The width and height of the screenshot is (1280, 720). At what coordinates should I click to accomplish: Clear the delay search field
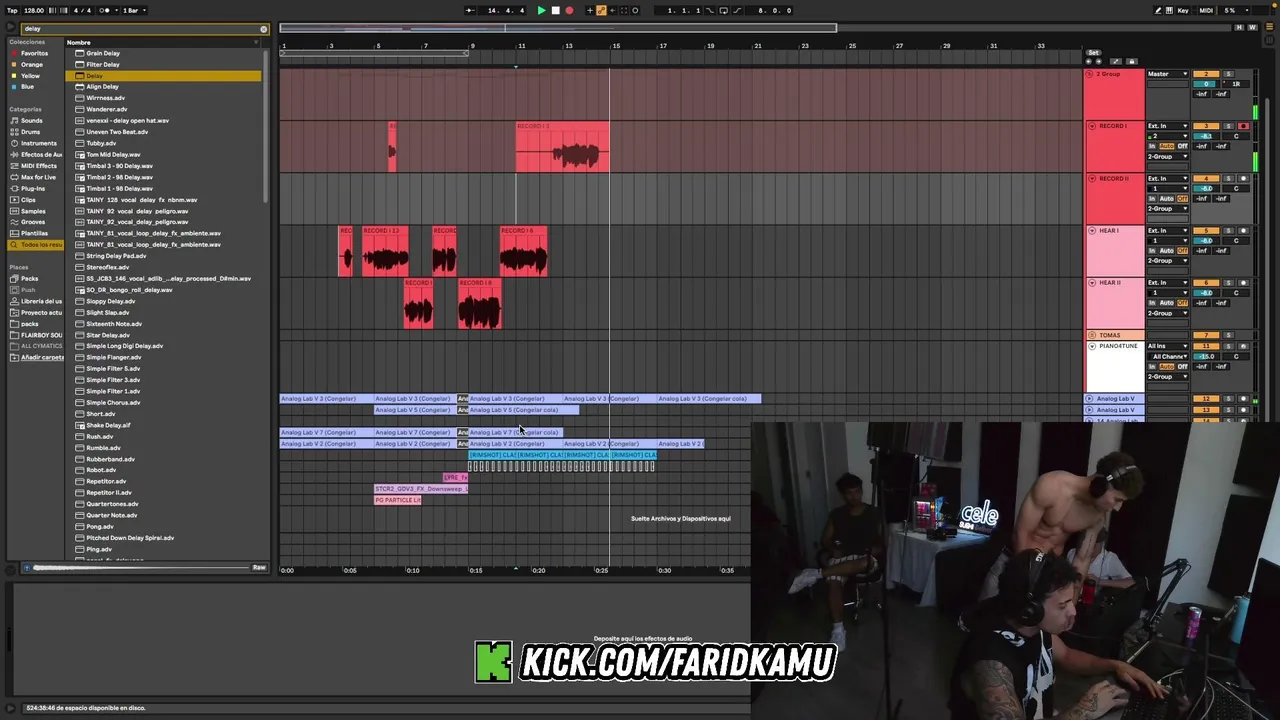(264, 29)
